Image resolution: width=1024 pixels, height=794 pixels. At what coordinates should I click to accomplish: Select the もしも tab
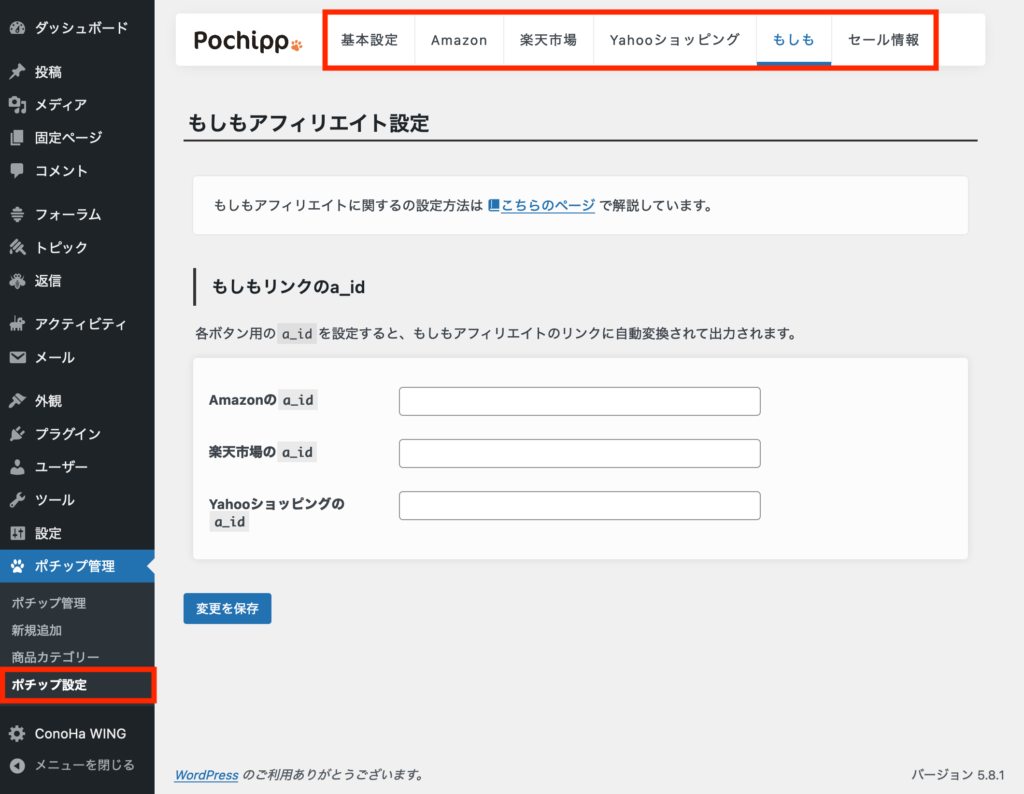click(793, 40)
